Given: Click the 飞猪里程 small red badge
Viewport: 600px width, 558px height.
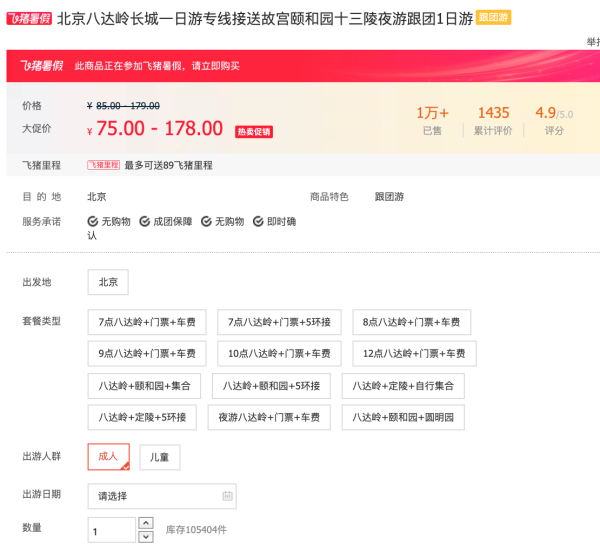Looking at the screenshot, I should click(103, 165).
